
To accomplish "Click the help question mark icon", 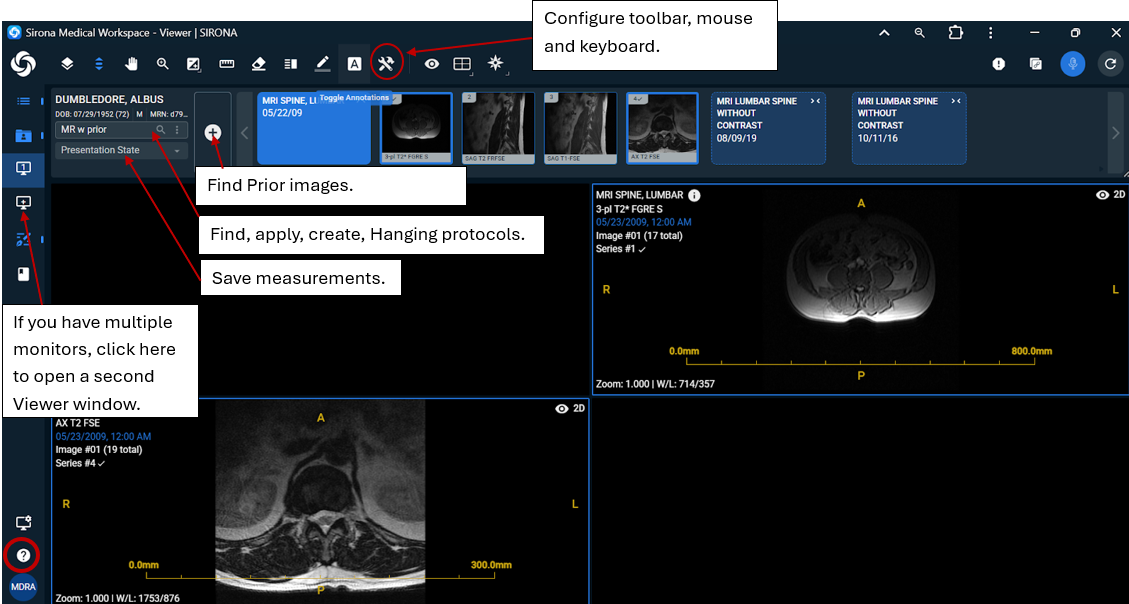I will [x=23, y=554].
